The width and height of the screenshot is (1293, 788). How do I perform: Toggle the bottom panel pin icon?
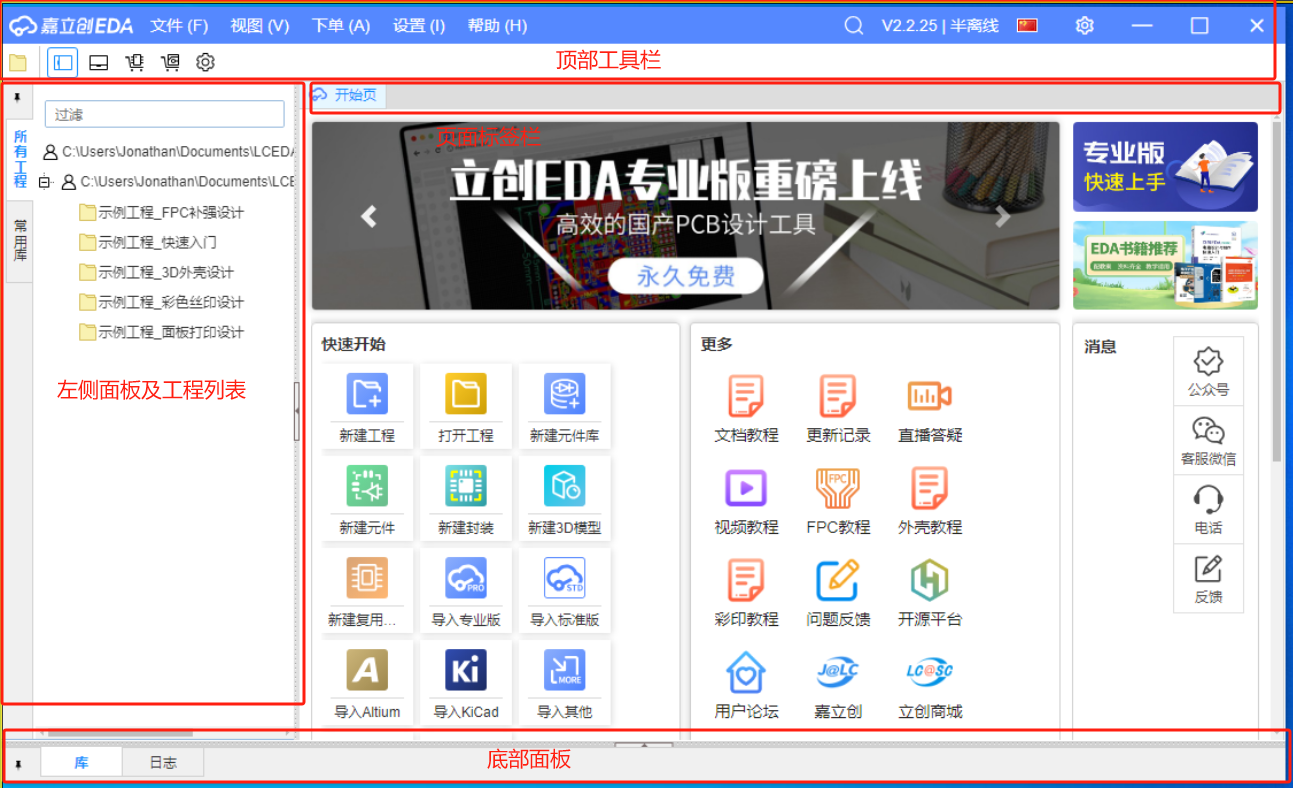[17, 764]
